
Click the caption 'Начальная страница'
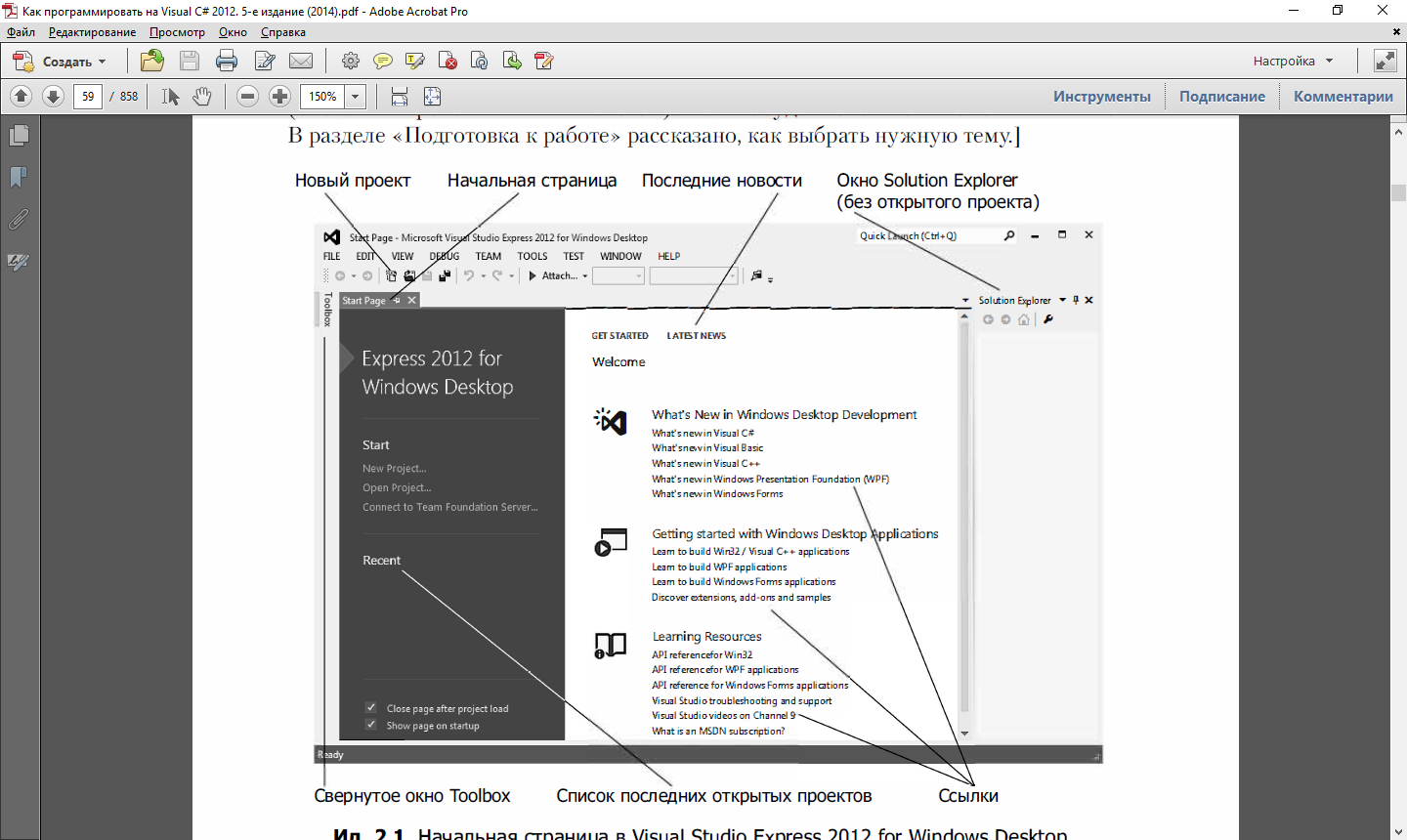pyautogui.click(x=533, y=181)
